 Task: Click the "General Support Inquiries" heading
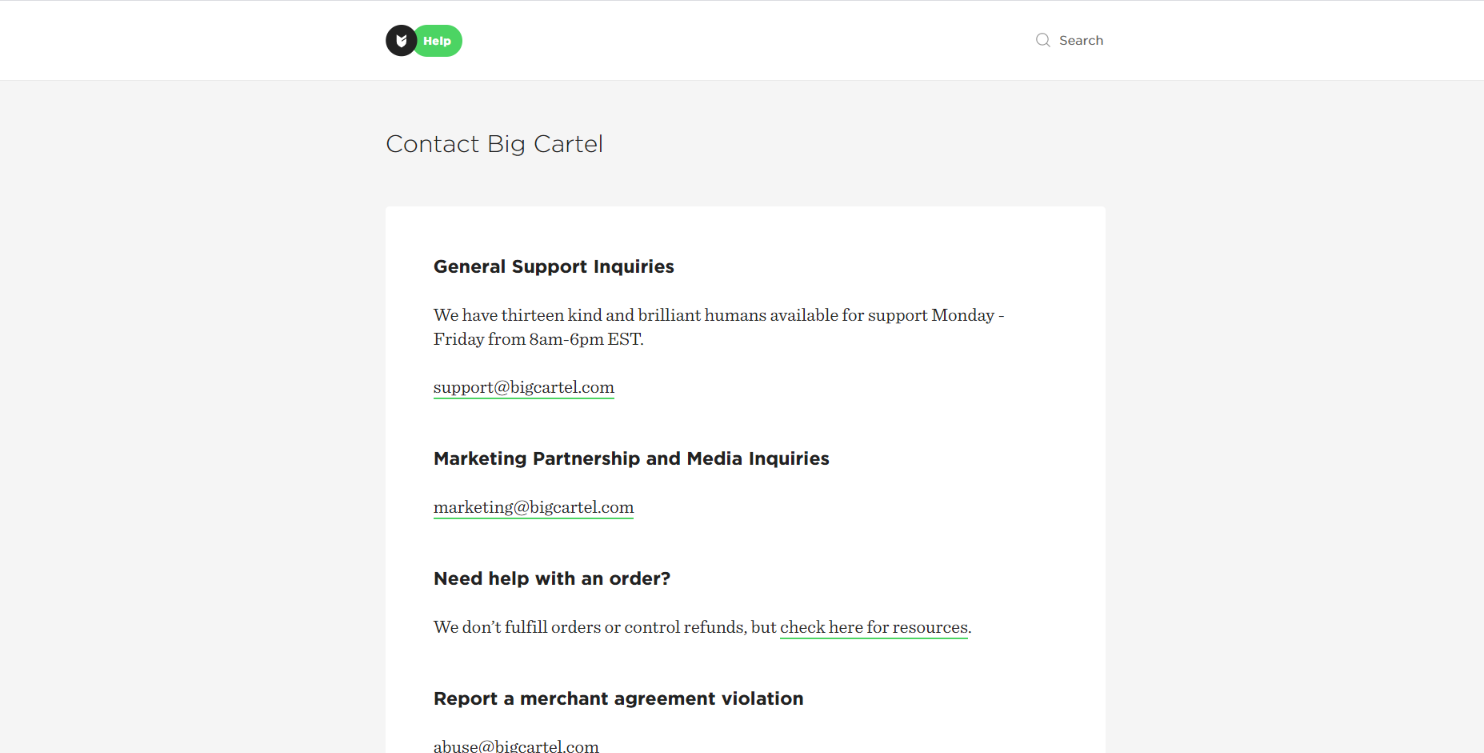click(553, 267)
